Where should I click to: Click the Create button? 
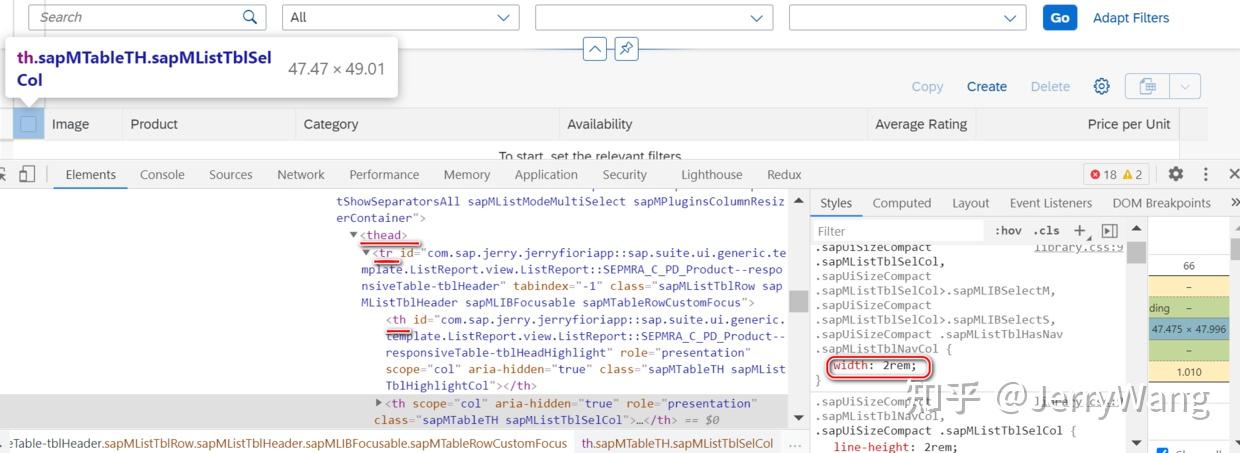[x=987, y=87]
